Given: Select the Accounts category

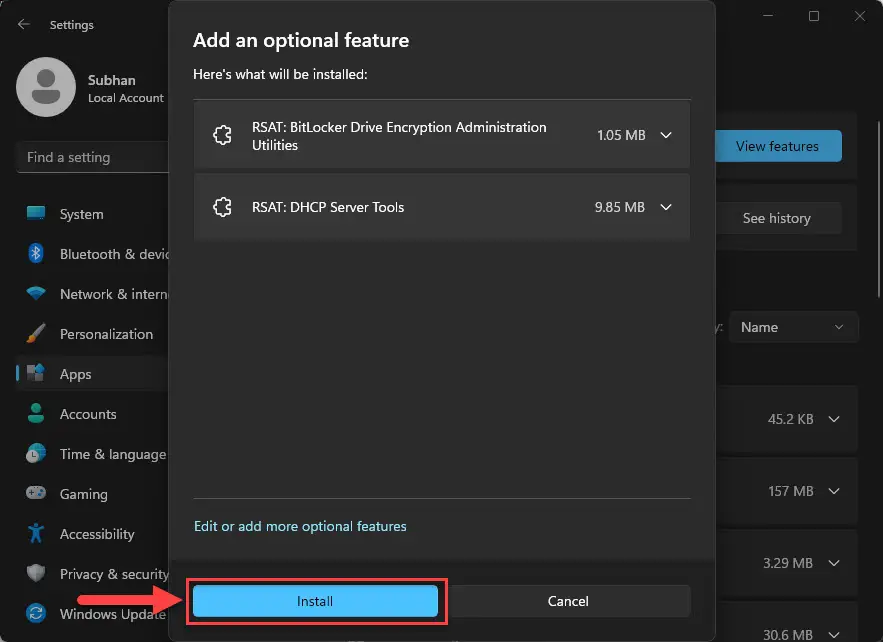Looking at the screenshot, I should coord(92,414).
